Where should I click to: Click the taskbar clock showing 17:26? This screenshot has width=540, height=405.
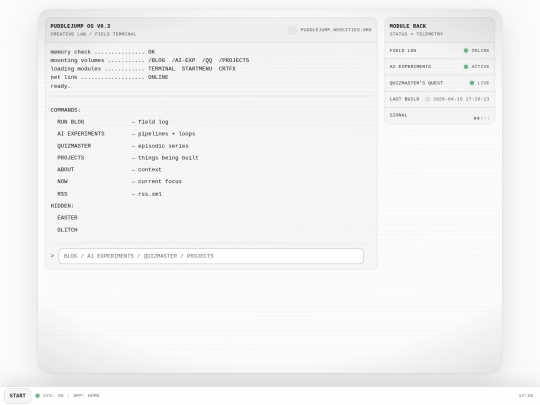click(x=526, y=396)
